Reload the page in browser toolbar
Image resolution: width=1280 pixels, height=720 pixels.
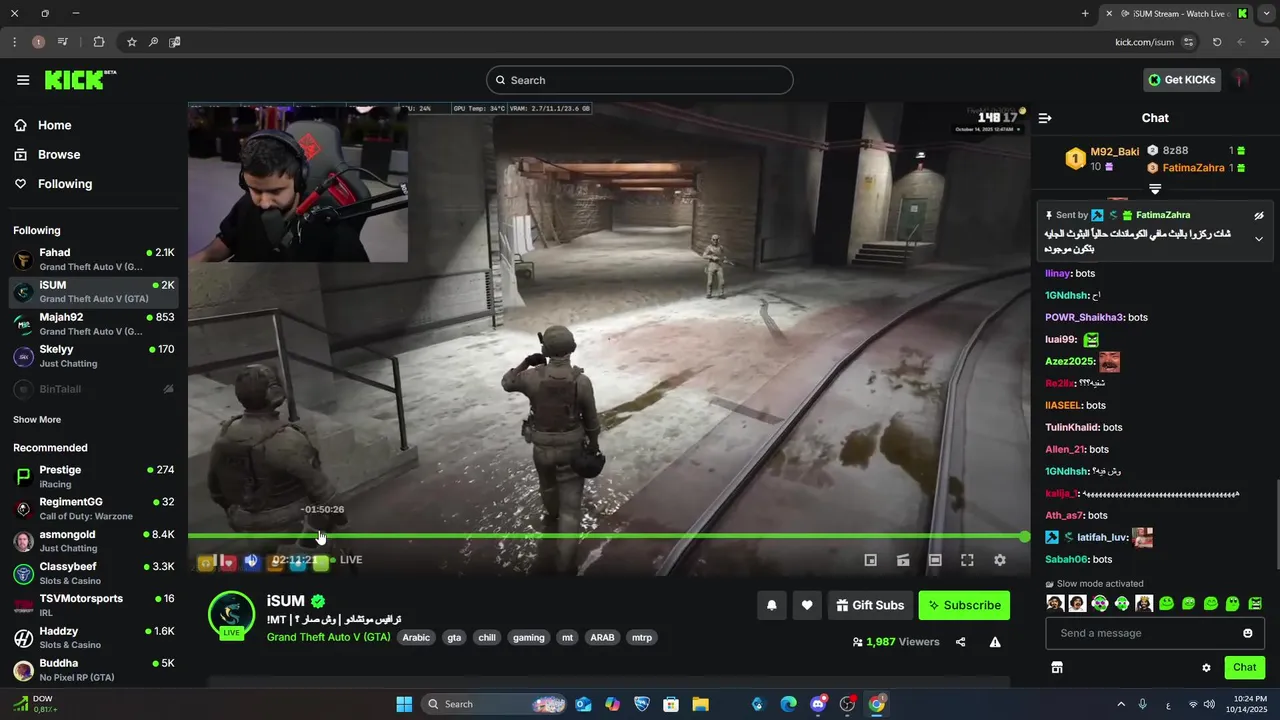1217,42
